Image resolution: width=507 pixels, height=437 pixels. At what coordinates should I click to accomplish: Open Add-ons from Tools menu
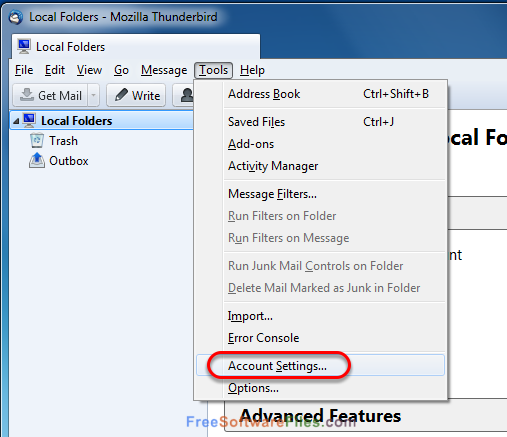pyautogui.click(x=321, y=144)
